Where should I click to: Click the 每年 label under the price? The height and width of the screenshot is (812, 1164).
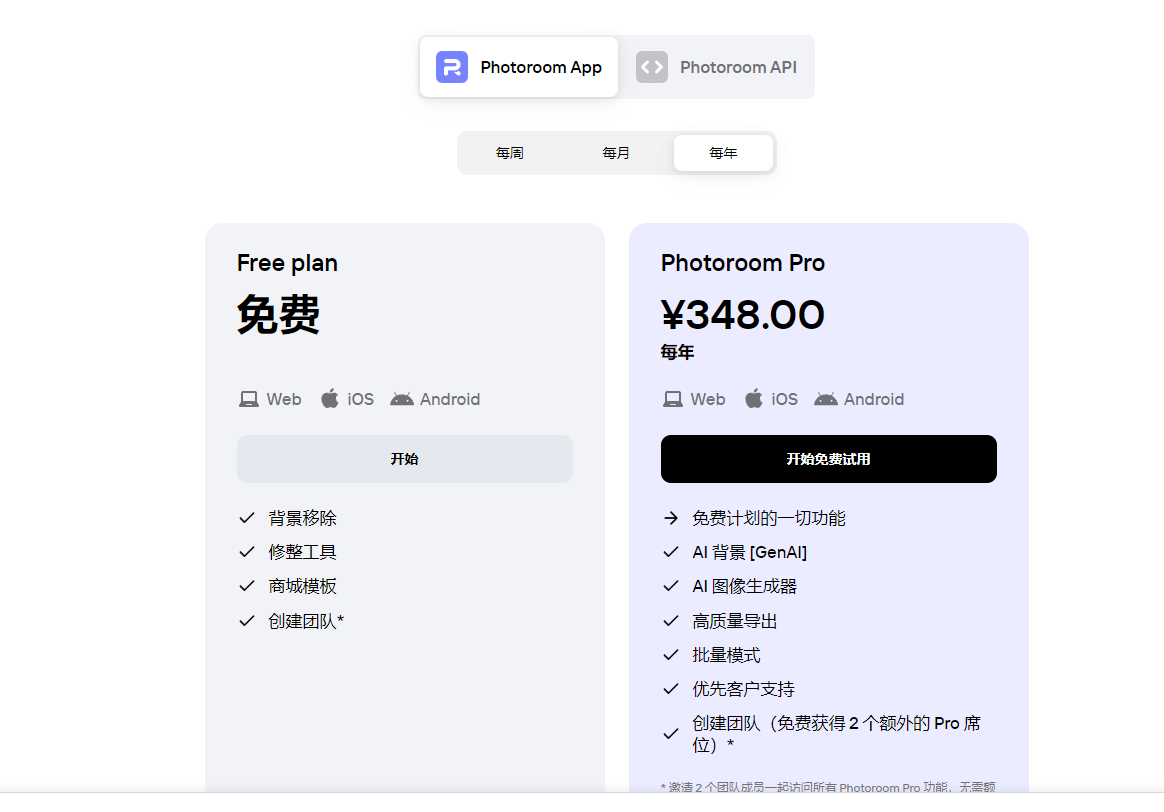677,353
